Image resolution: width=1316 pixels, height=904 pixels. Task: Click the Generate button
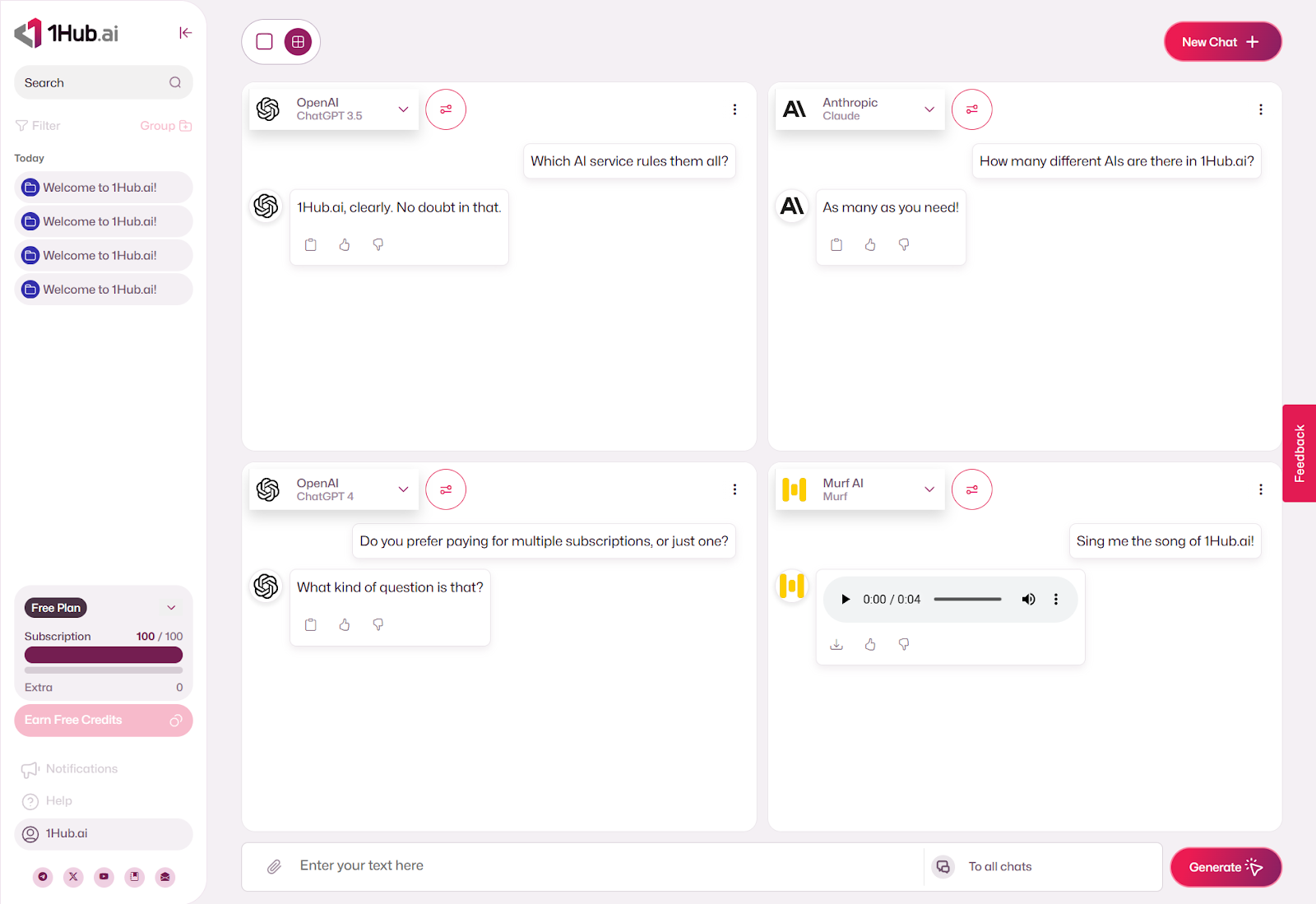coord(1226,867)
